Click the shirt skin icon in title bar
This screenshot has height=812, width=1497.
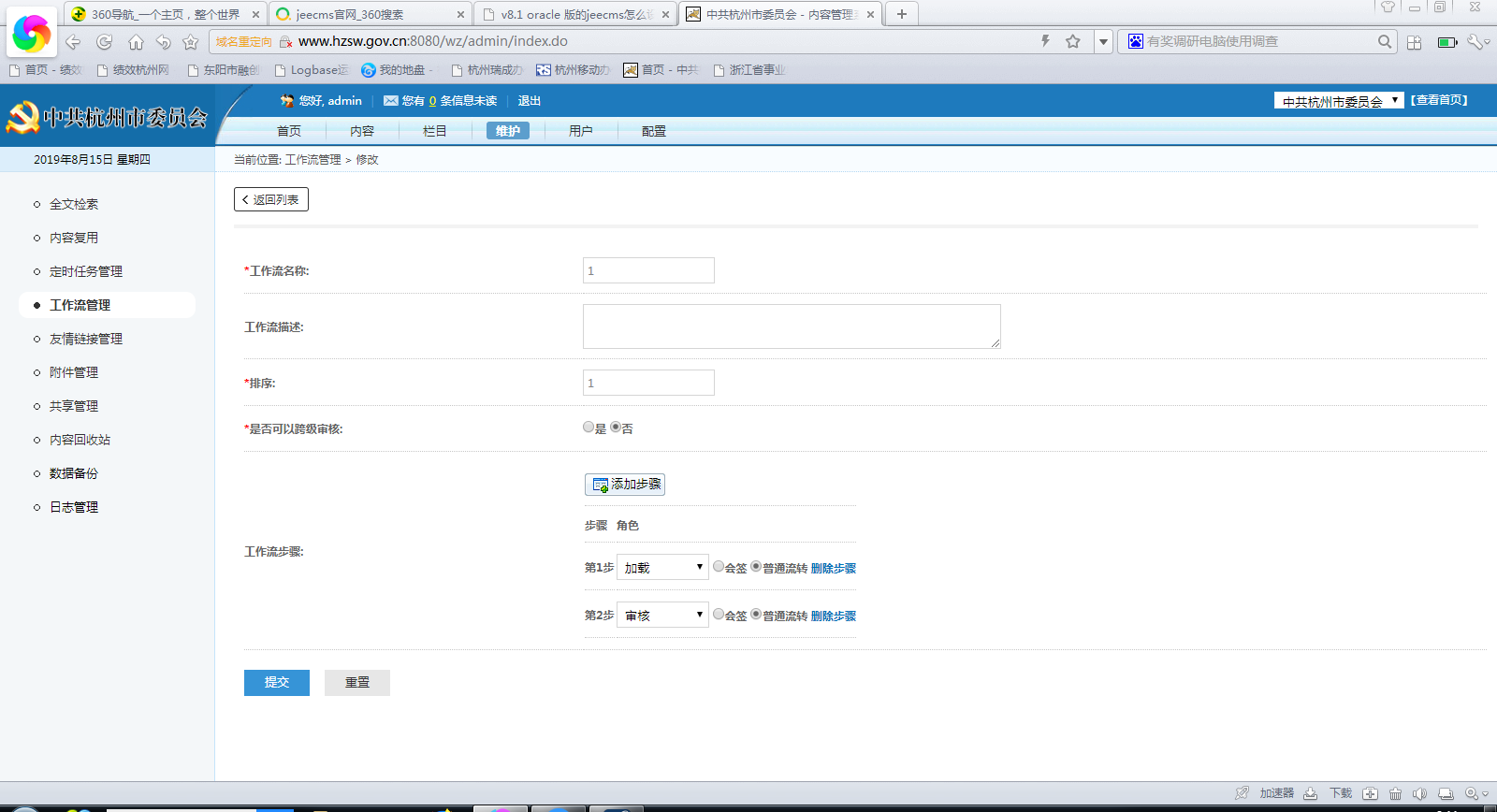(x=1388, y=7)
